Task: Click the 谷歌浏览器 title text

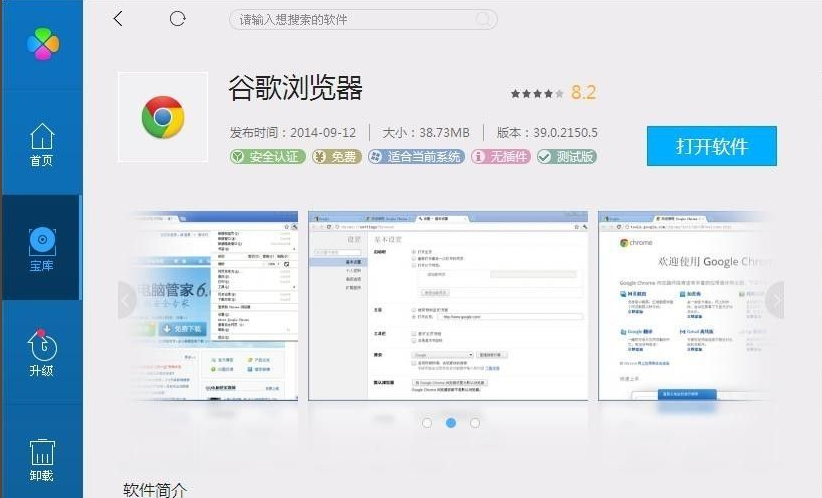Action: point(296,88)
